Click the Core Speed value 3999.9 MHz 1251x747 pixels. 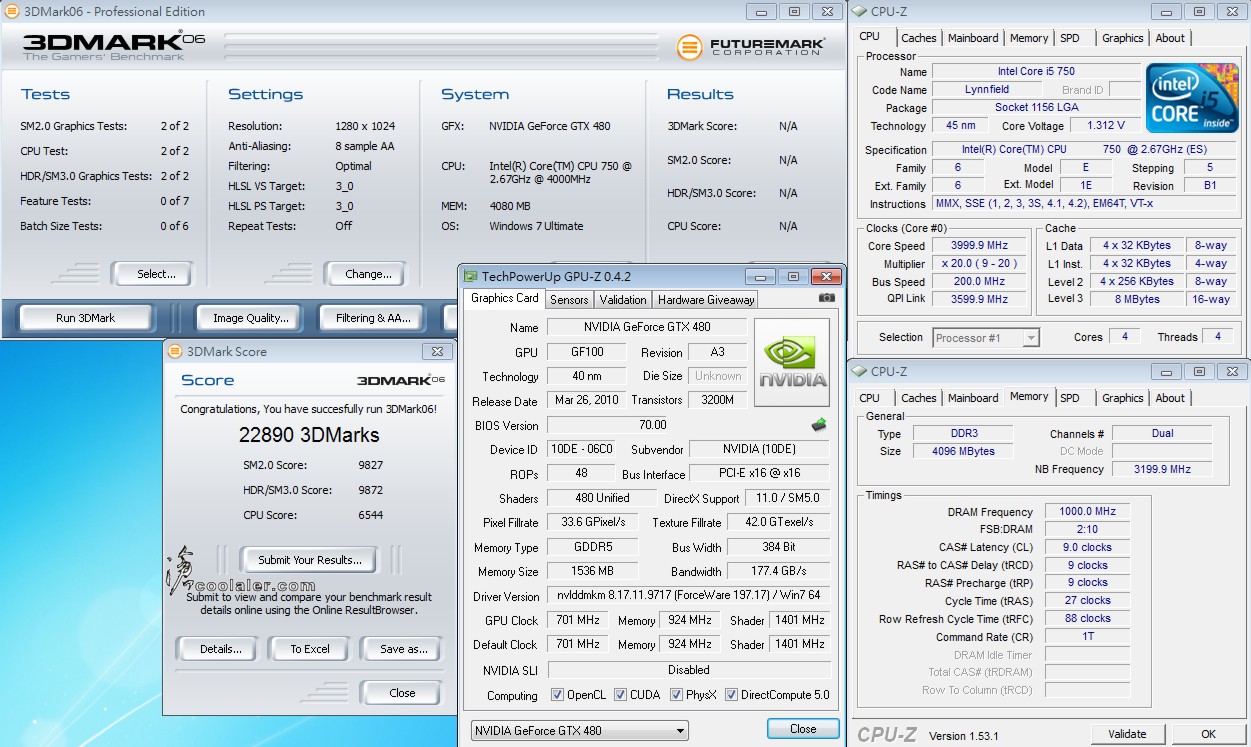tap(980, 246)
